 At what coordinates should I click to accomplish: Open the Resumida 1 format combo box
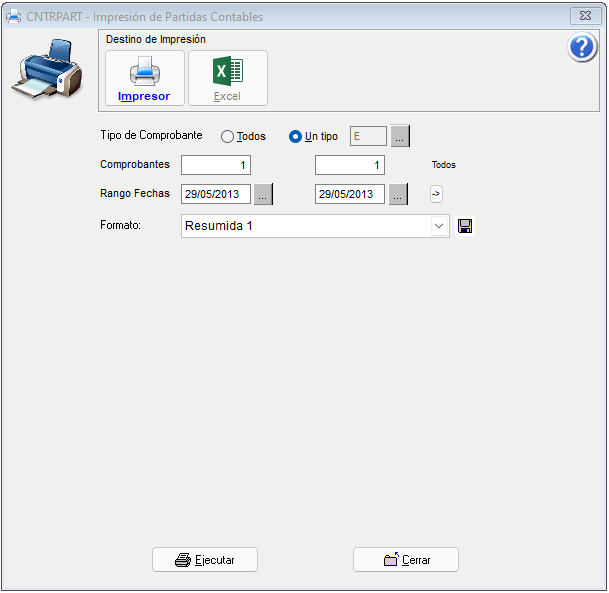[x=315, y=226]
